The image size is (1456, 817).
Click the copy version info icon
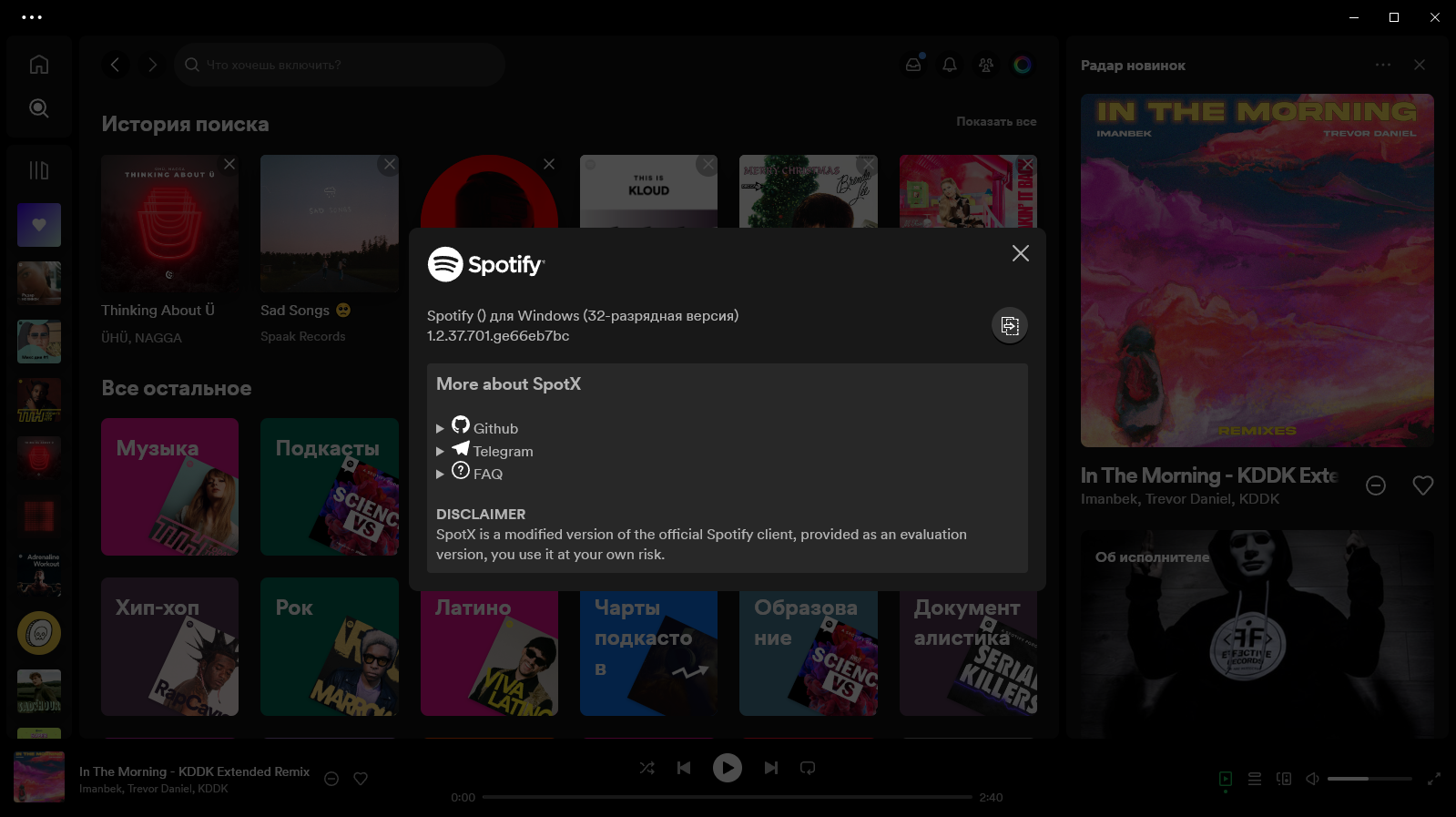tap(1010, 325)
